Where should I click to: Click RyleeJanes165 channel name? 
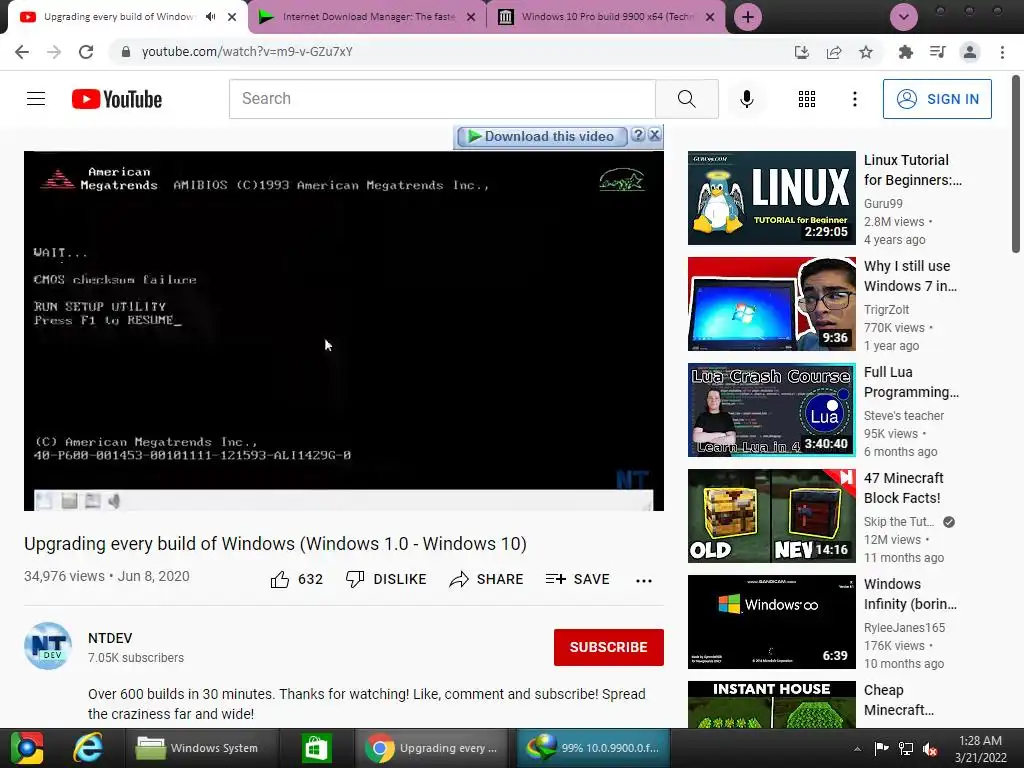point(904,628)
